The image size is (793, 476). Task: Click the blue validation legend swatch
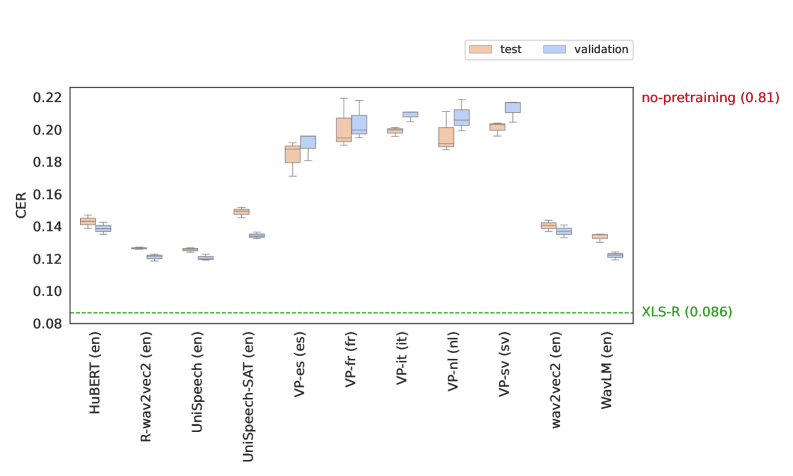pyautogui.click(x=554, y=49)
